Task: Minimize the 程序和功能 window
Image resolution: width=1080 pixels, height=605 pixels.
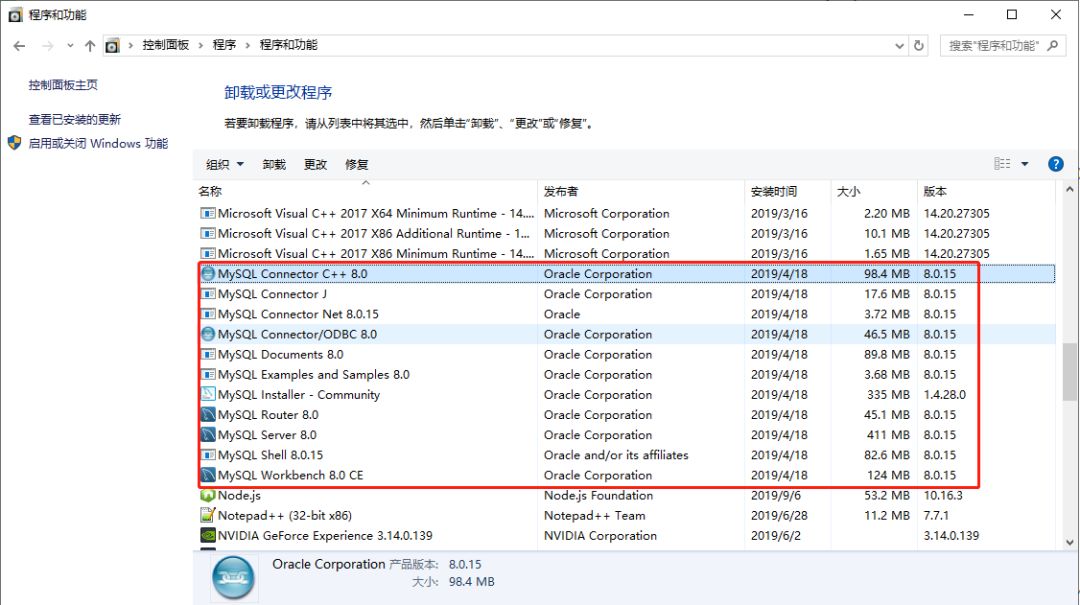Action: (968, 14)
